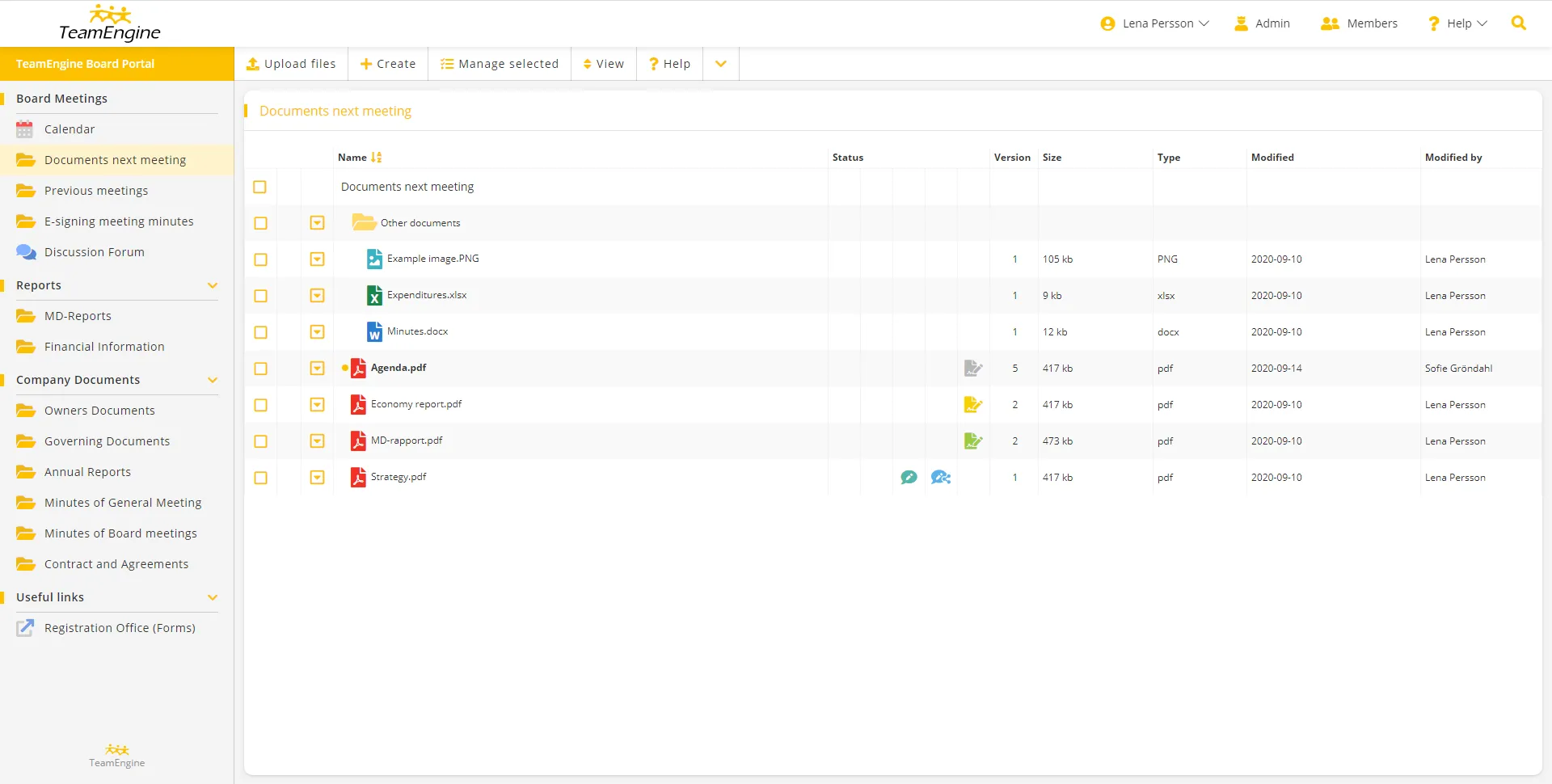This screenshot has height=784, width=1552.
Task: Click the TeamEngine logo at top
Action: coord(110,23)
